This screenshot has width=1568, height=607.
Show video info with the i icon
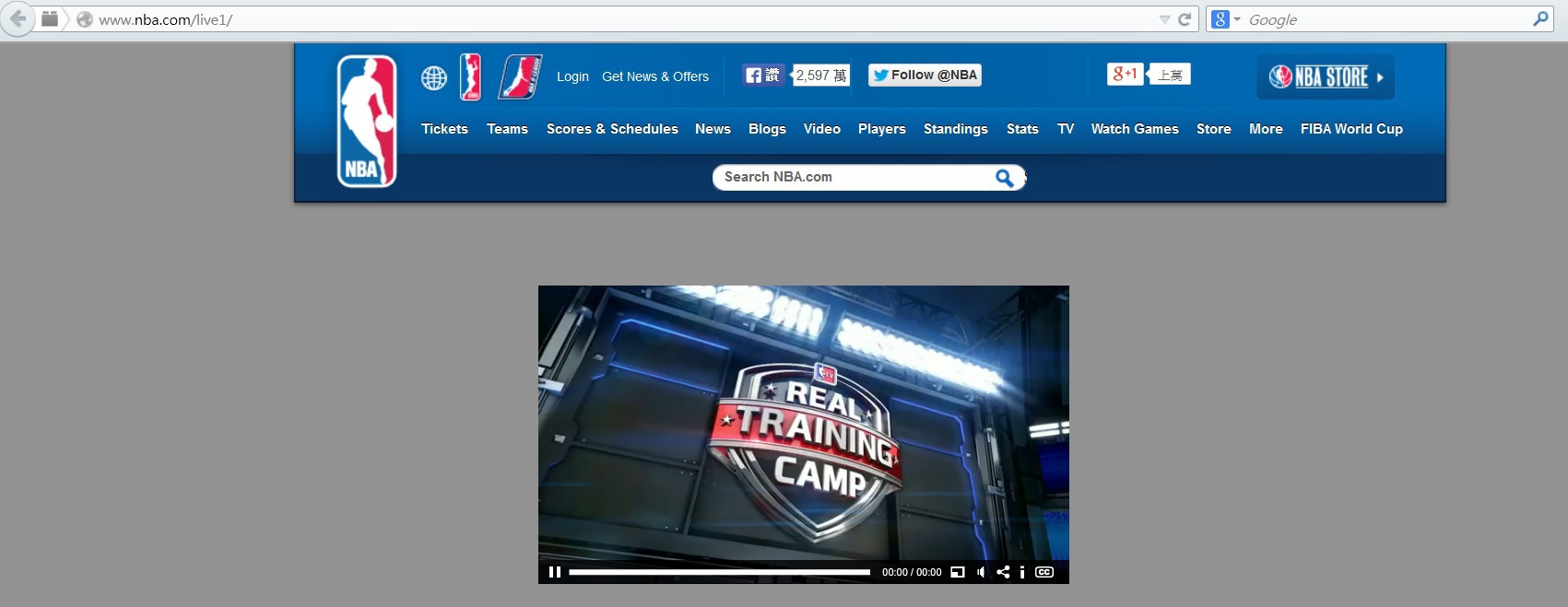(1022, 572)
